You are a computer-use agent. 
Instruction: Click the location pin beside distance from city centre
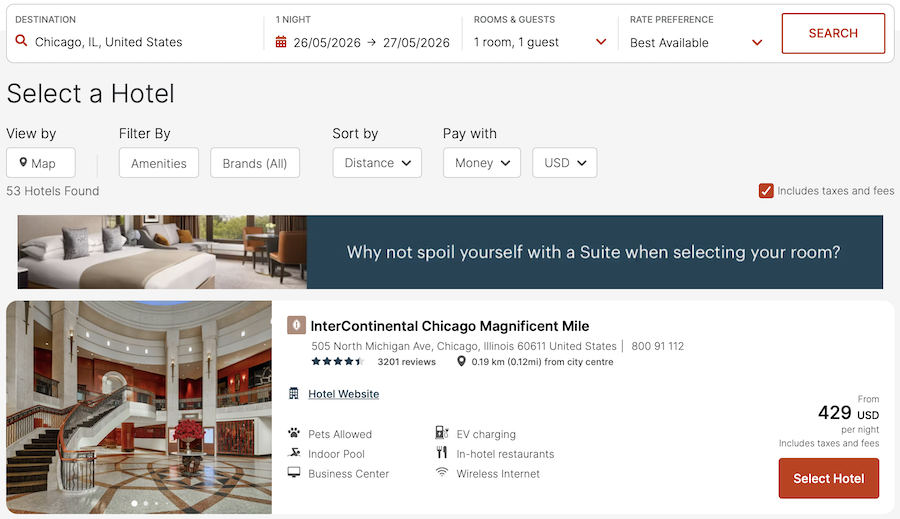click(x=461, y=362)
